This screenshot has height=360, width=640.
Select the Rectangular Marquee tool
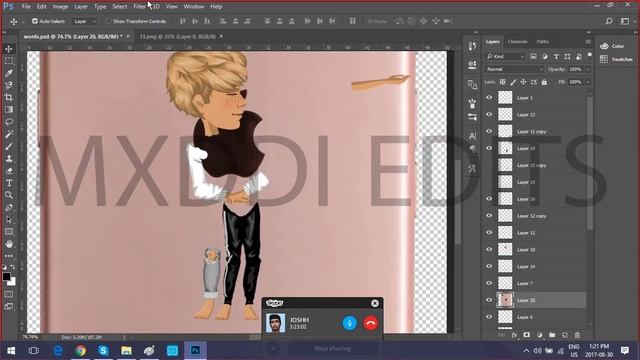pos(9,61)
